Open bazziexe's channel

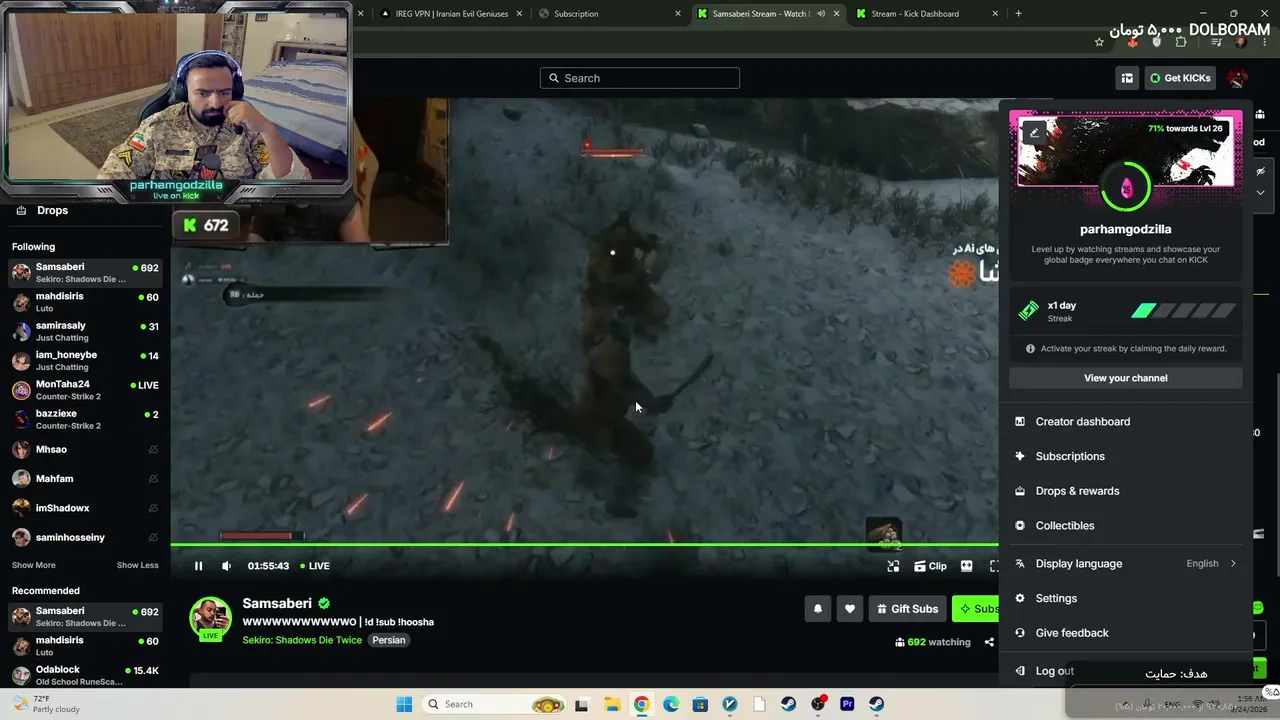tap(85, 419)
